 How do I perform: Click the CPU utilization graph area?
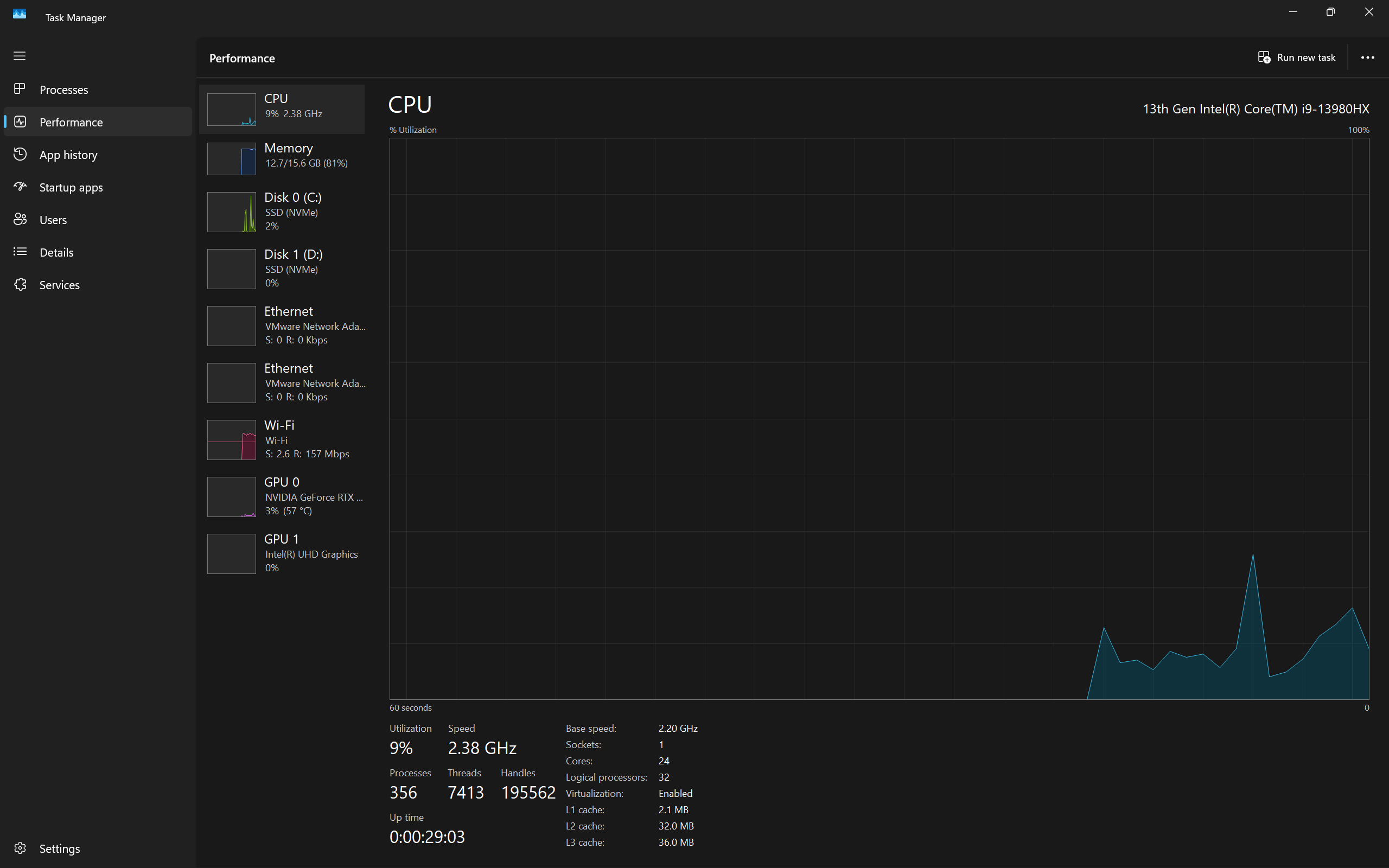(879, 418)
